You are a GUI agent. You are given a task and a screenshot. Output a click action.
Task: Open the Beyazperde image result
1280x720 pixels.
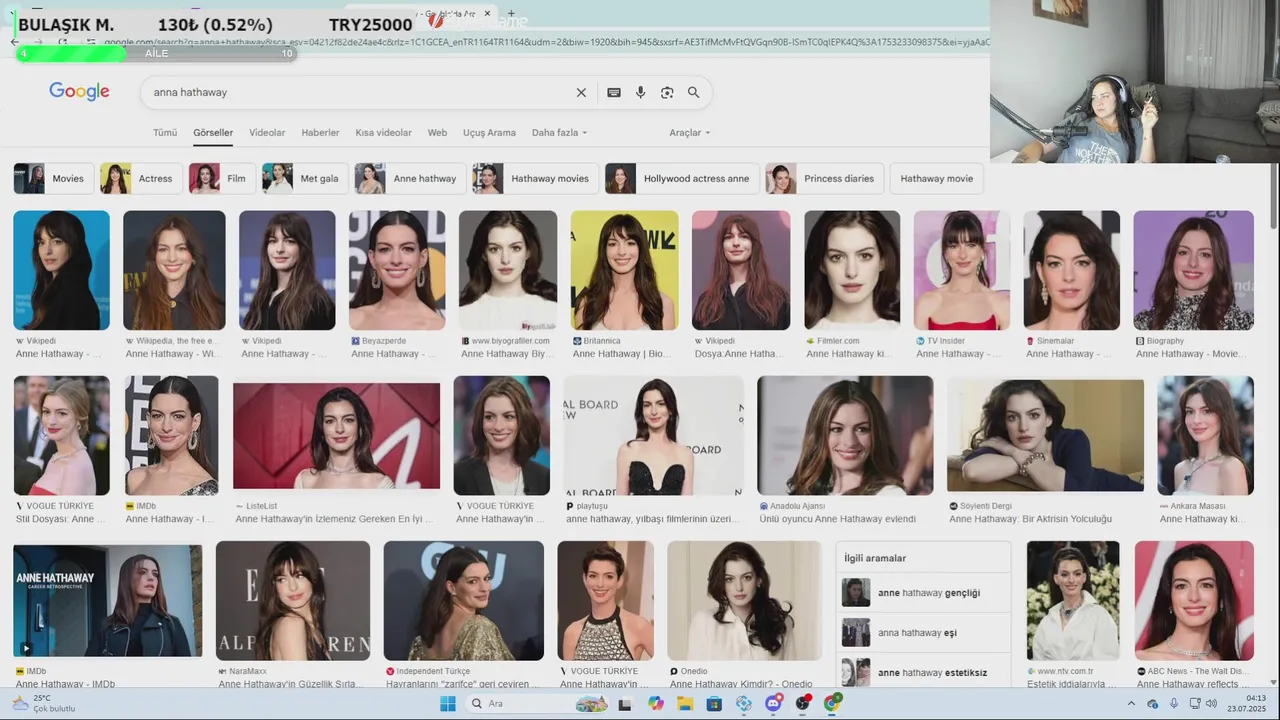397,270
